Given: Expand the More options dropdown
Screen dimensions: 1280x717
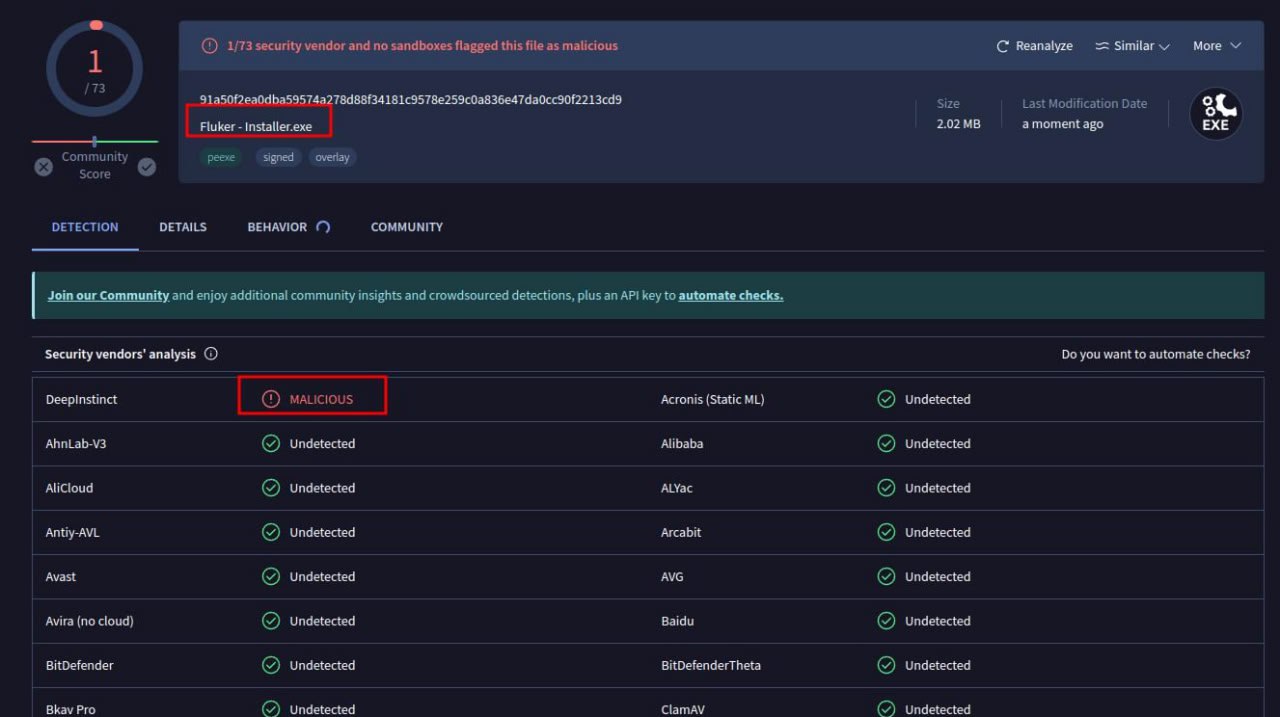Looking at the screenshot, I should point(1216,46).
